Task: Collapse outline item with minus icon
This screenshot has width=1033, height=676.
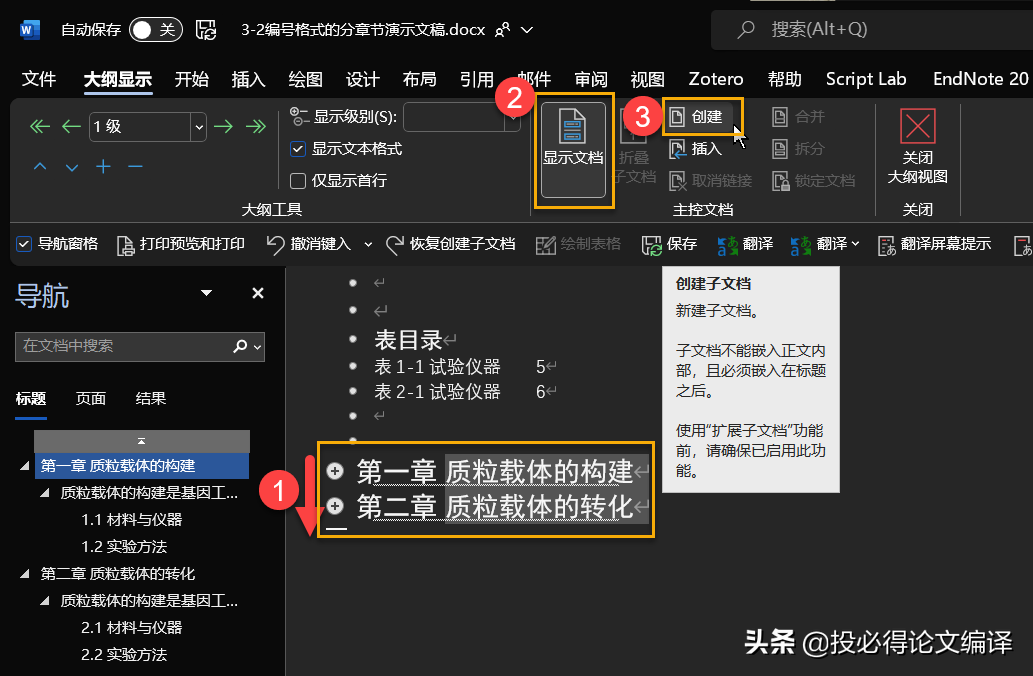Action: pyautogui.click(x=135, y=167)
